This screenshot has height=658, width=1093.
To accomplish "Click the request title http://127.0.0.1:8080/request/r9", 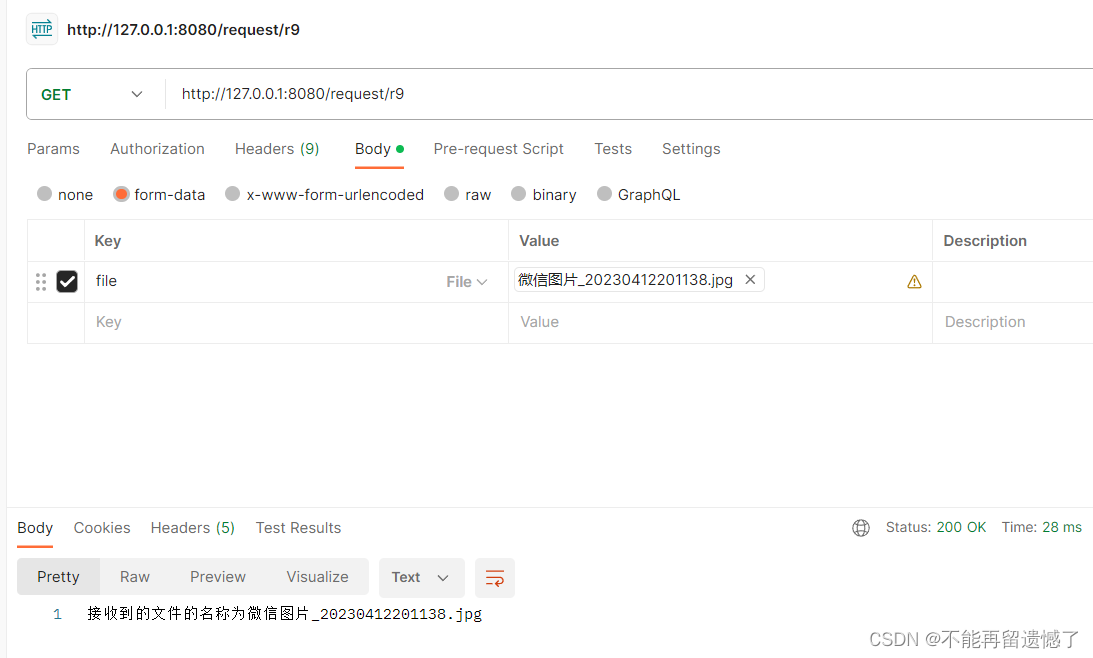I will (183, 30).
